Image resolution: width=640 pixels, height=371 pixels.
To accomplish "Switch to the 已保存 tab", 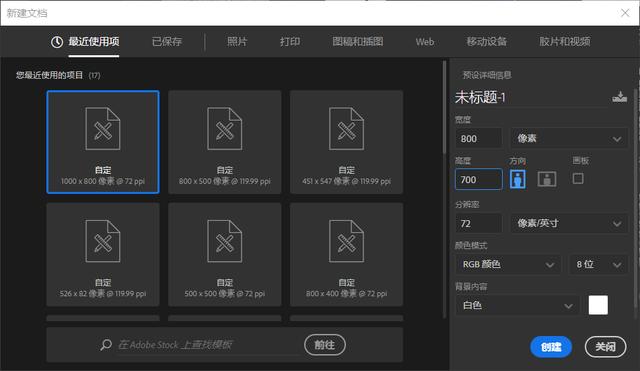I will [167, 42].
